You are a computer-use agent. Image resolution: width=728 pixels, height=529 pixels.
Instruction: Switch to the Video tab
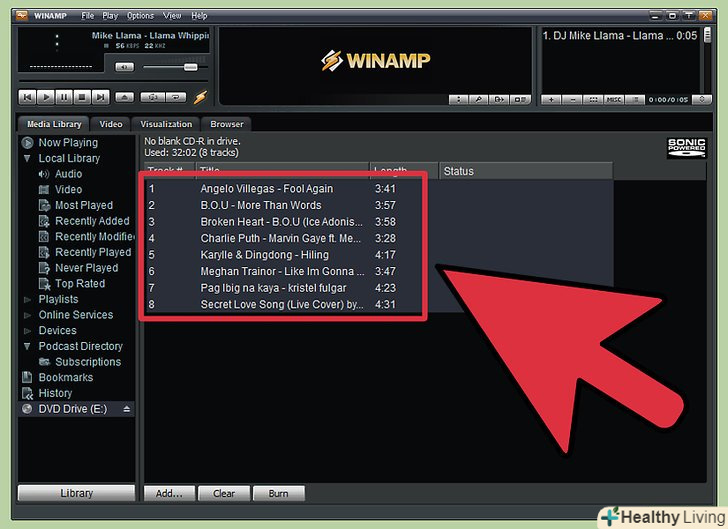110,124
